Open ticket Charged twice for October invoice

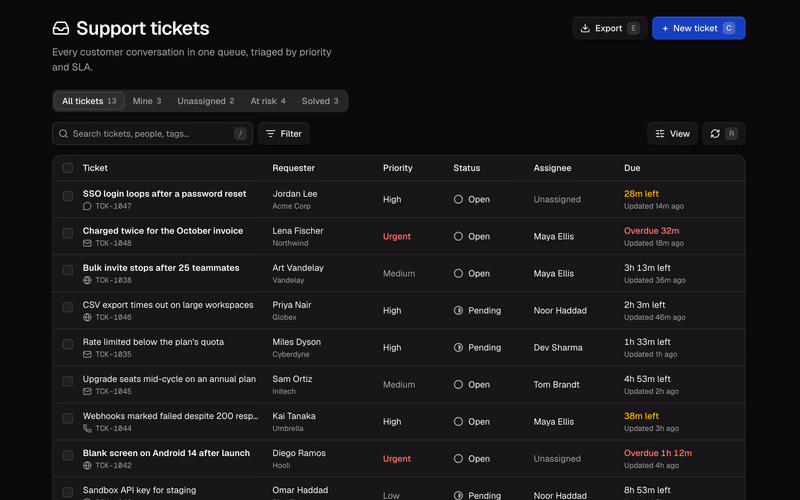point(163,231)
